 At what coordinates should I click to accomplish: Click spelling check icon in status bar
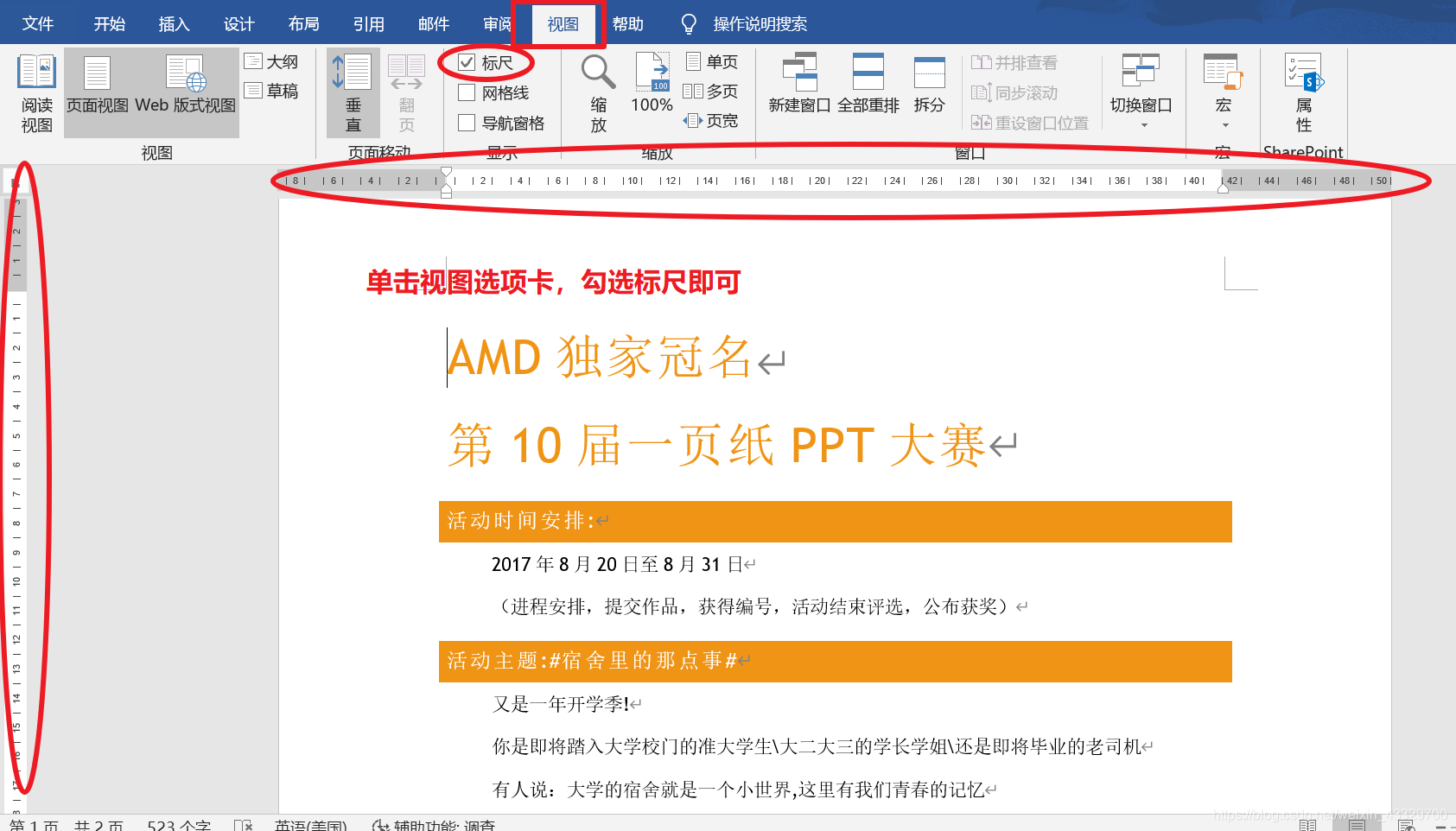tap(244, 825)
